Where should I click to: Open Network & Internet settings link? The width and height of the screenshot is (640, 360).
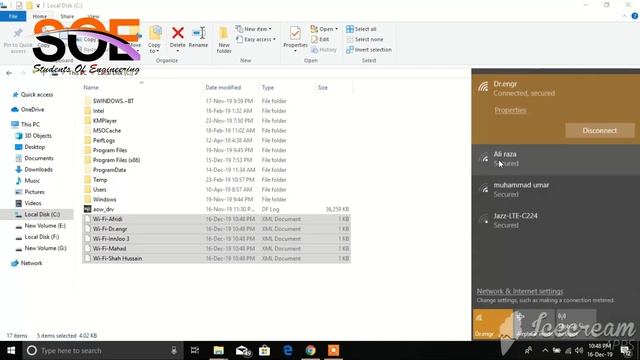tap(520, 291)
